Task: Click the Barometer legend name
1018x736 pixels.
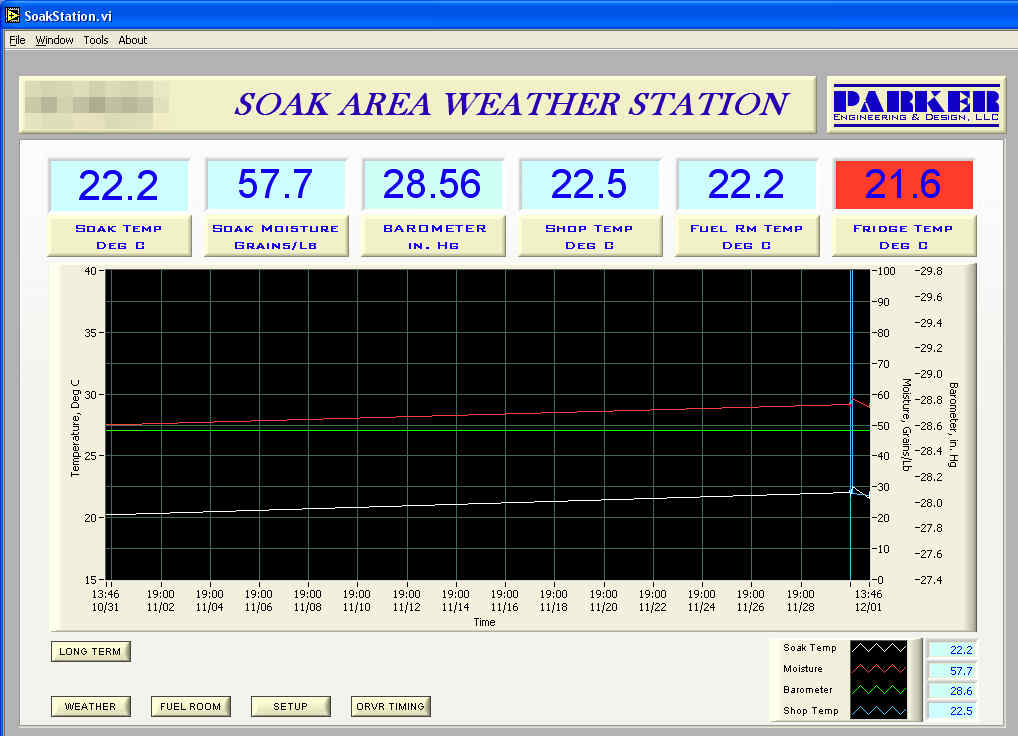Action: 808,689
